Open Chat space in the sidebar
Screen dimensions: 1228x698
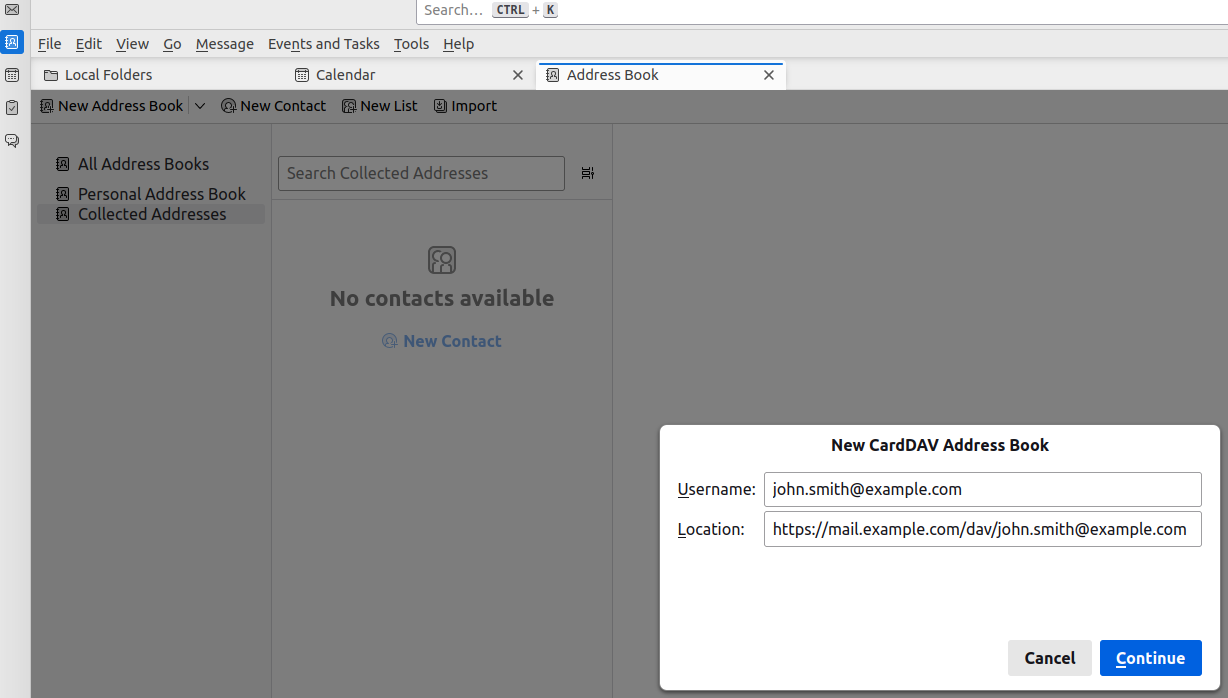[x=12, y=141]
